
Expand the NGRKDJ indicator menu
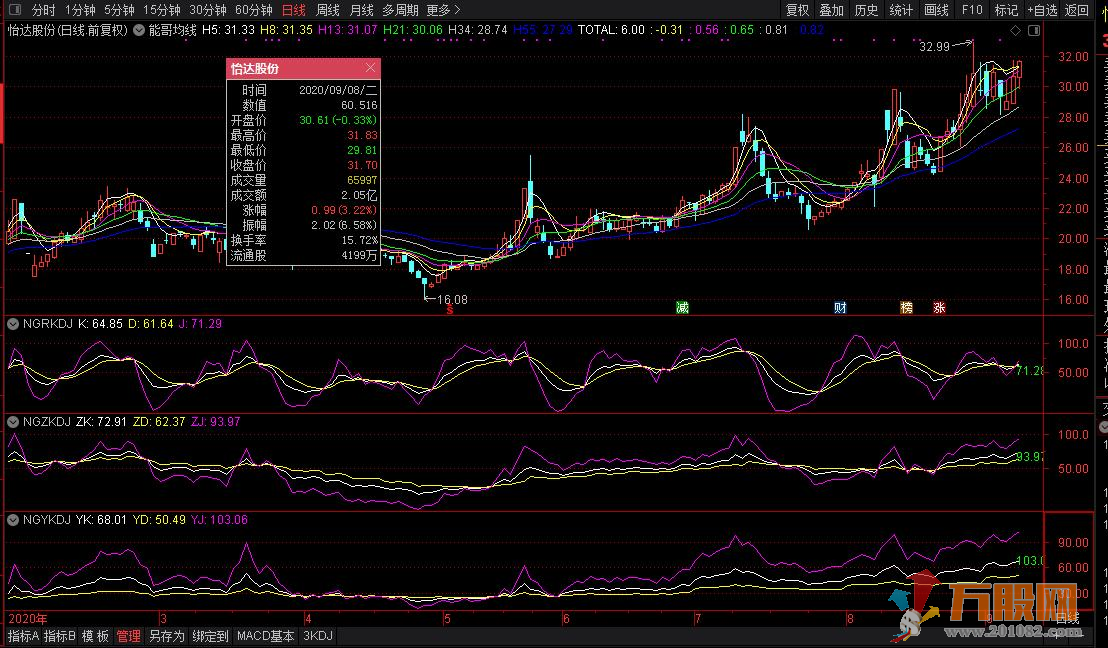point(11,324)
